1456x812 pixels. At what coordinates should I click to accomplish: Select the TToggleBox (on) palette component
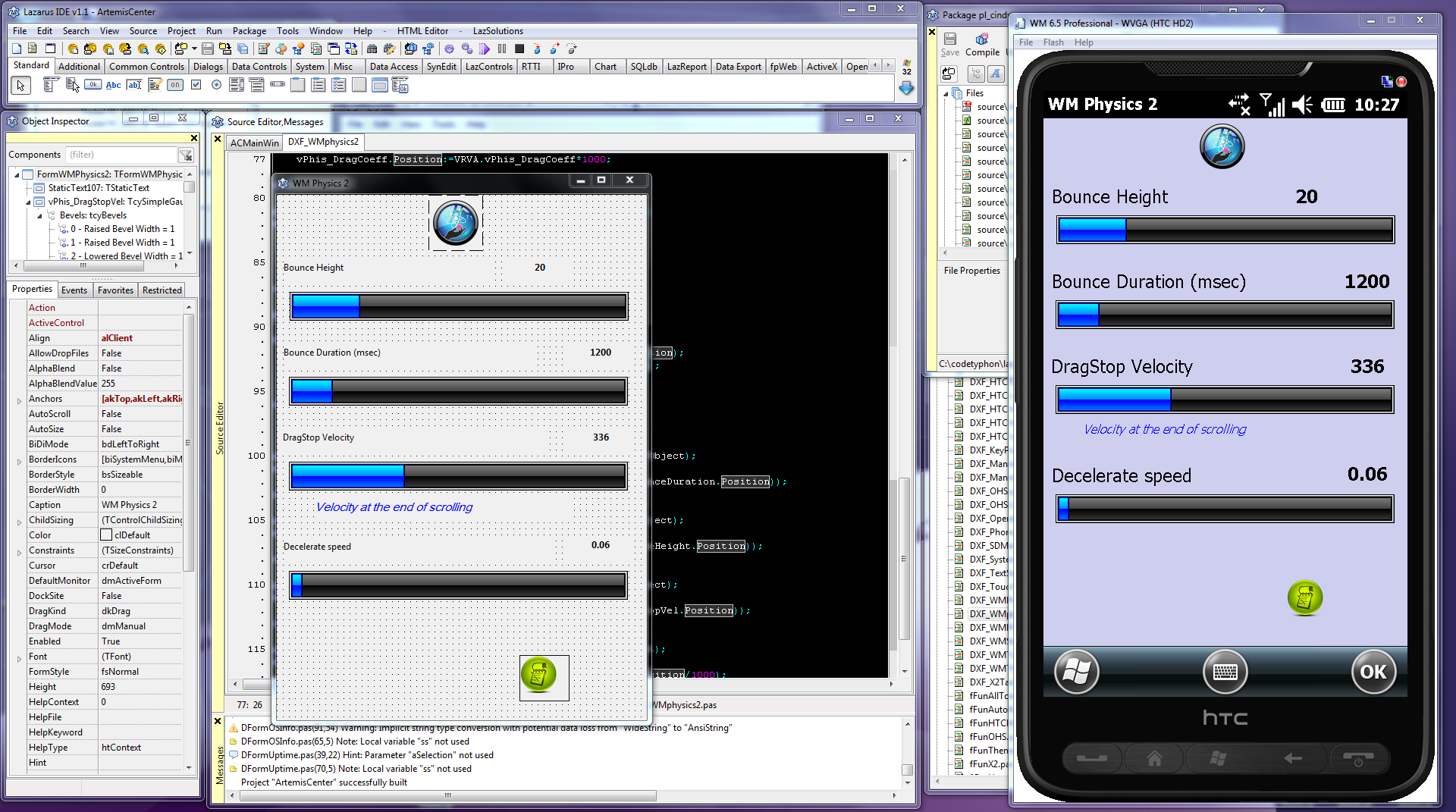(x=175, y=85)
